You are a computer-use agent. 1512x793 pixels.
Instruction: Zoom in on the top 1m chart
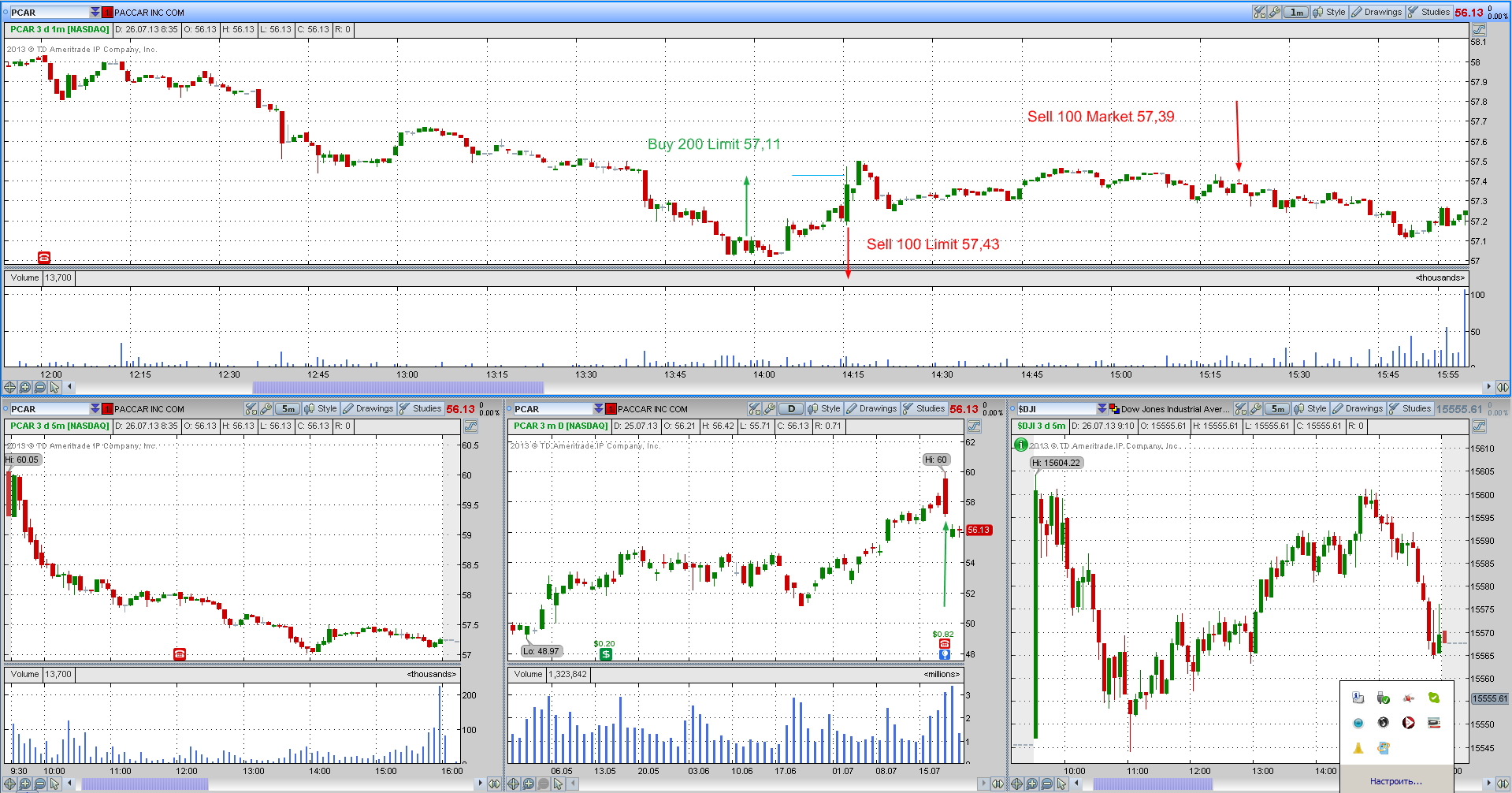pos(24,387)
